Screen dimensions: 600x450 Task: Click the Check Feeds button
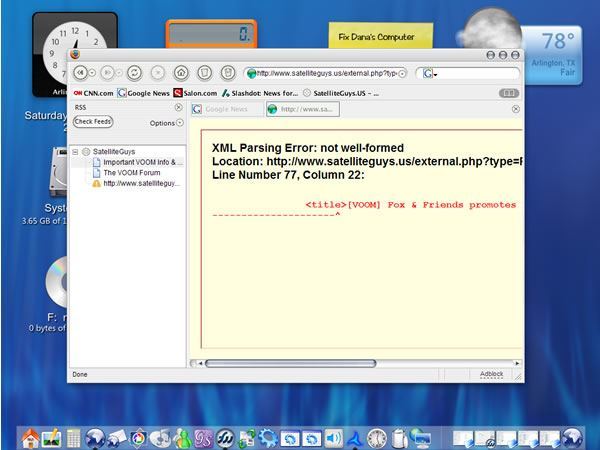[x=93, y=122]
